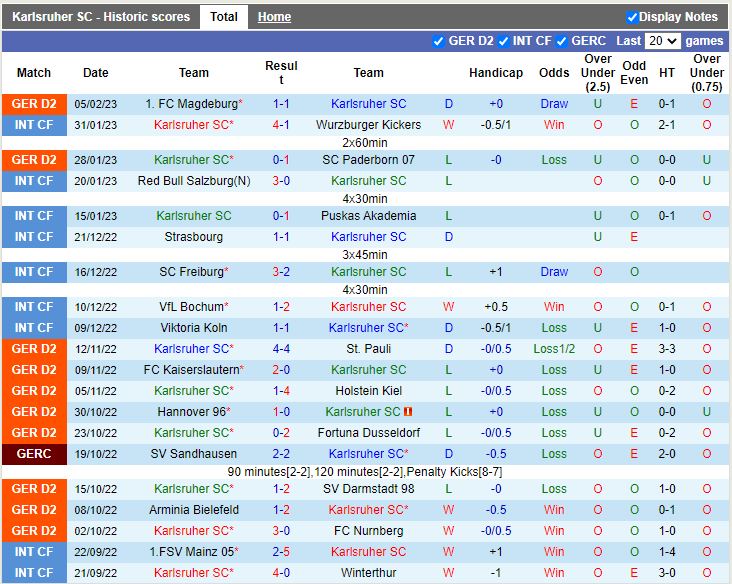Open Red Bull Salzburg(N) team link
732x584 pixels.
click(x=194, y=181)
